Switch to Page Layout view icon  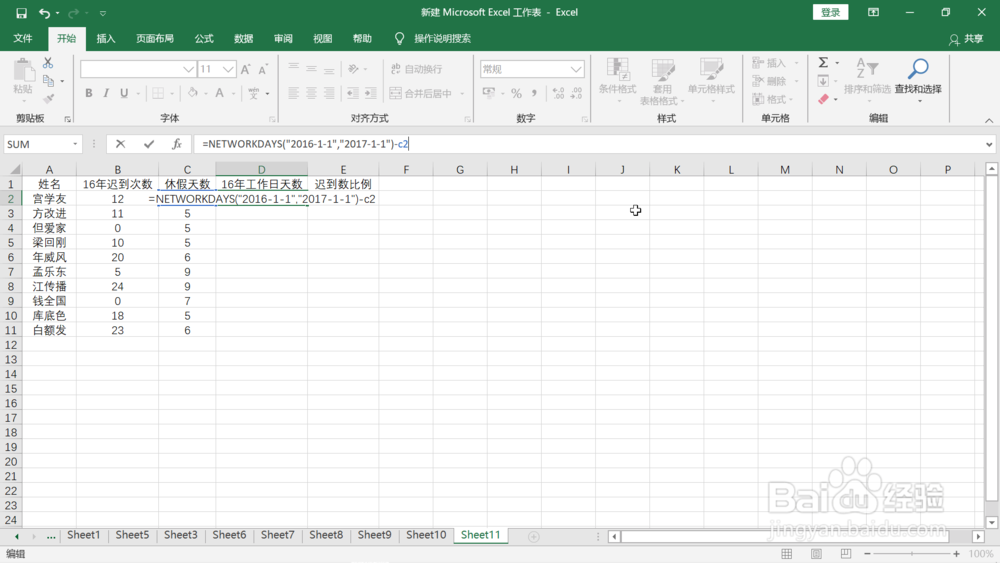coord(816,553)
